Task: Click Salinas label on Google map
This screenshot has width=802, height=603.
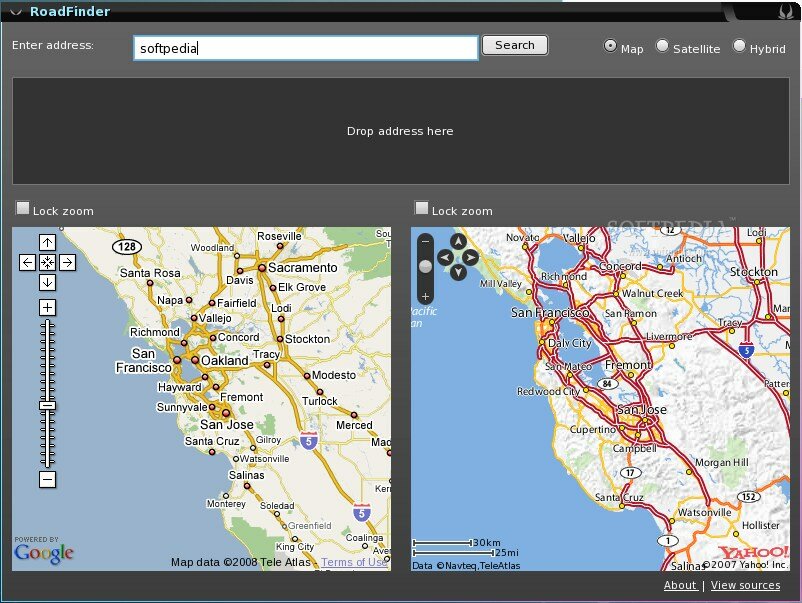Action: point(247,475)
